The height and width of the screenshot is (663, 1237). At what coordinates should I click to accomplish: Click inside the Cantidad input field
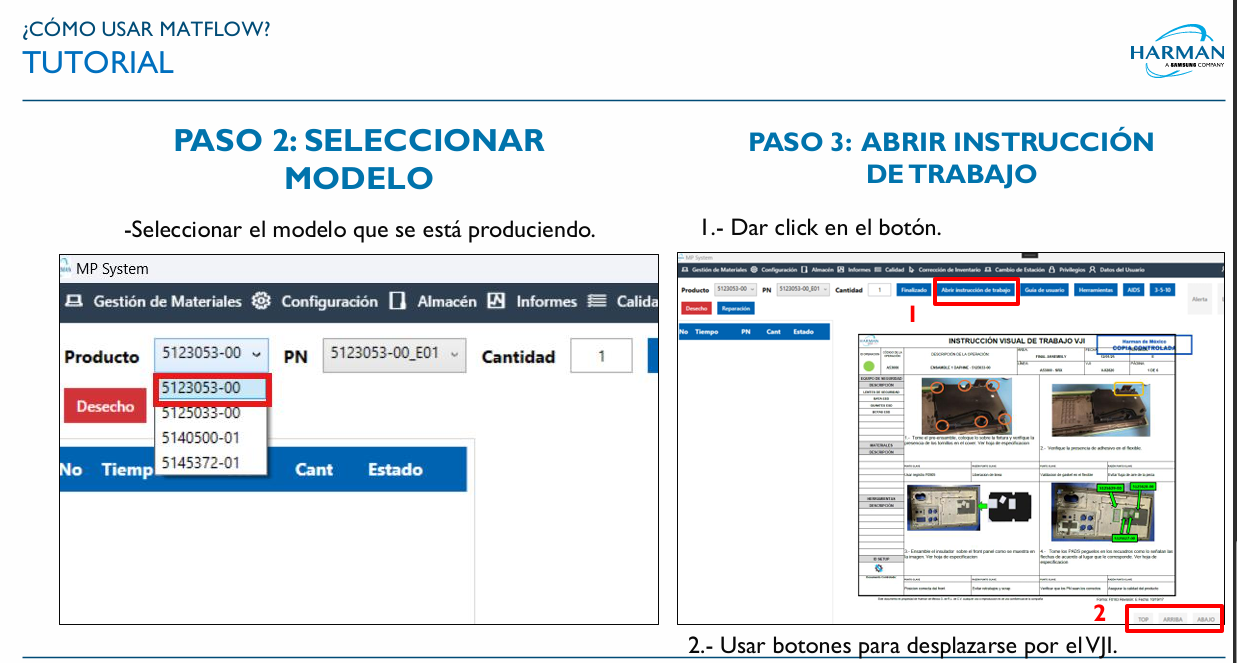(601, 355)
